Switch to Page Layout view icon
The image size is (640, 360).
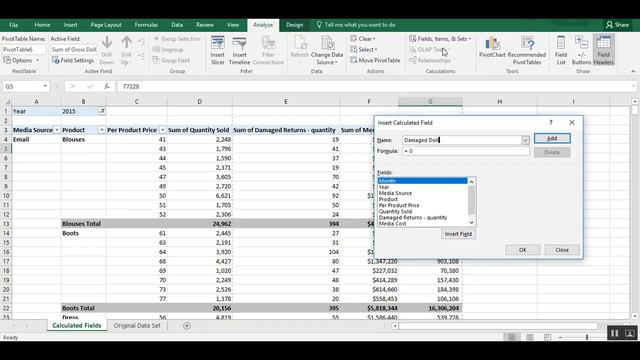529,337
